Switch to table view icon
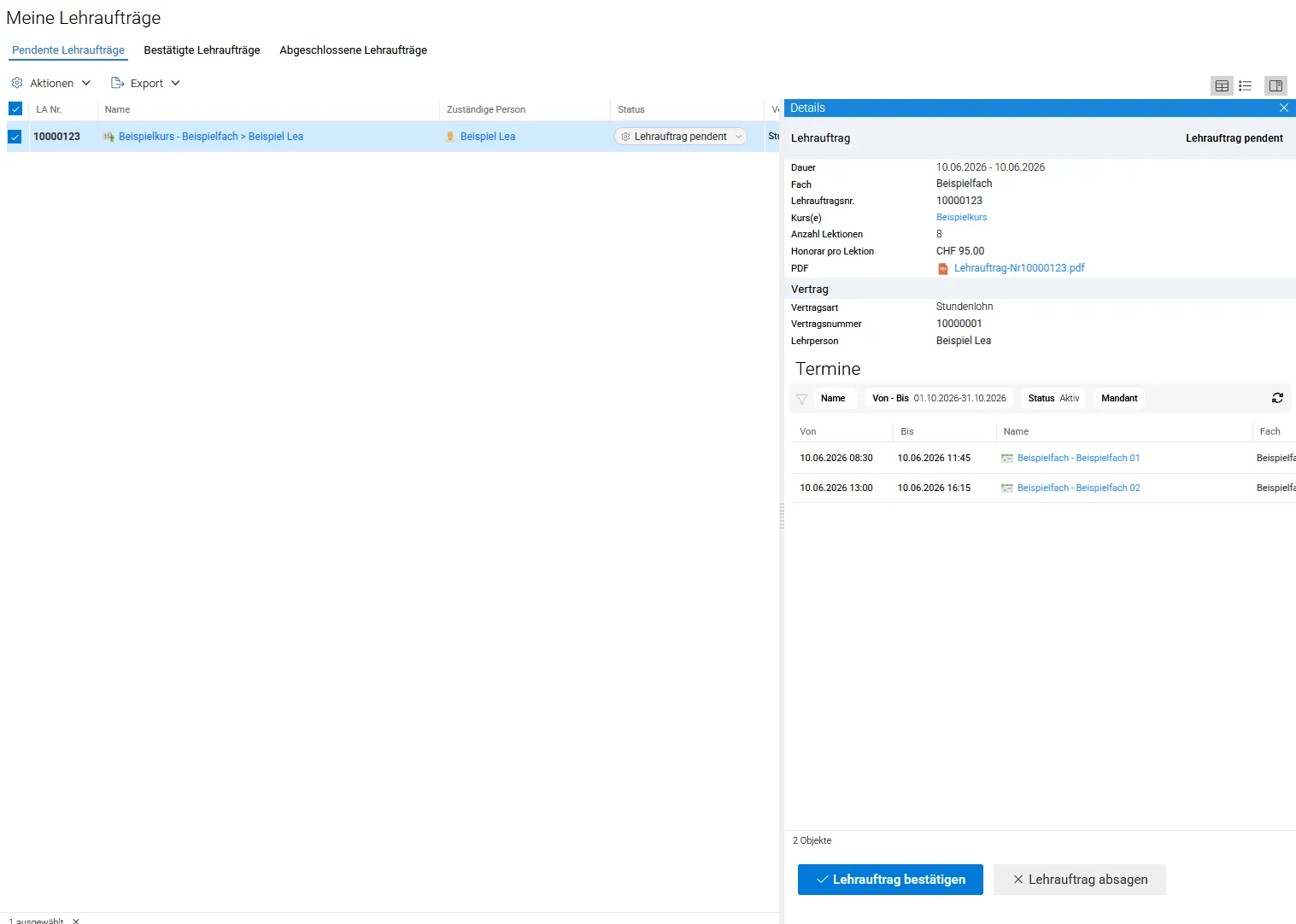Viewport: 1296px width, 924px height. (x=1222, y=85)
